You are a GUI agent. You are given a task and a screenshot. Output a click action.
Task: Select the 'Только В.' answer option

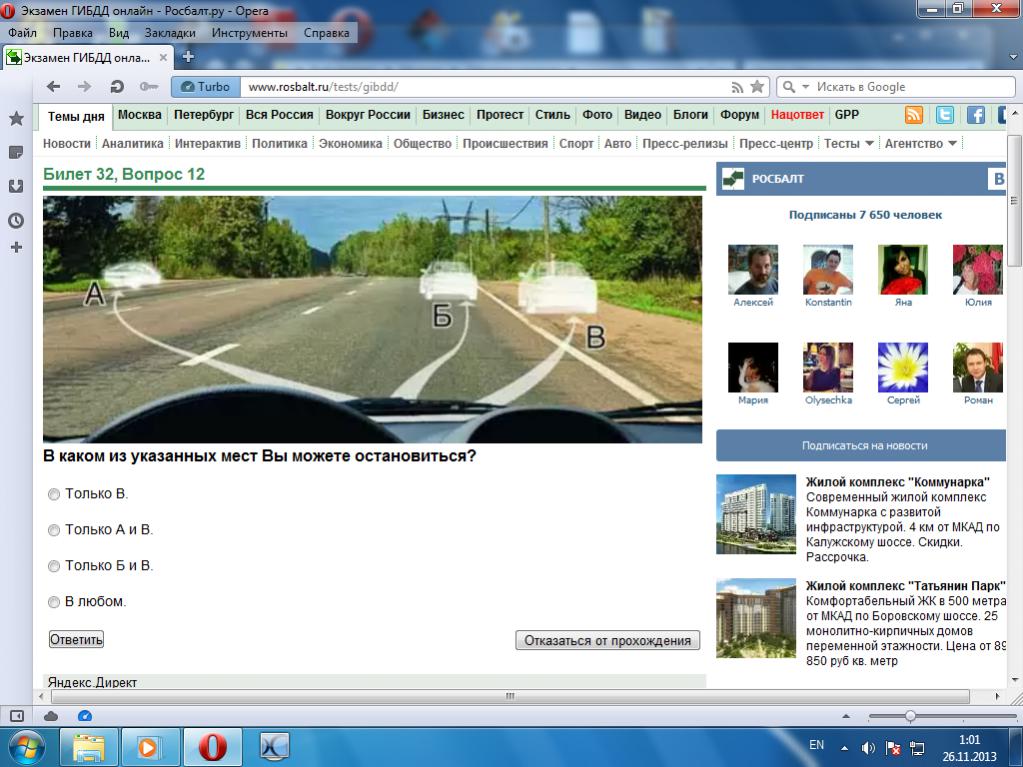(x=54, y=494)
